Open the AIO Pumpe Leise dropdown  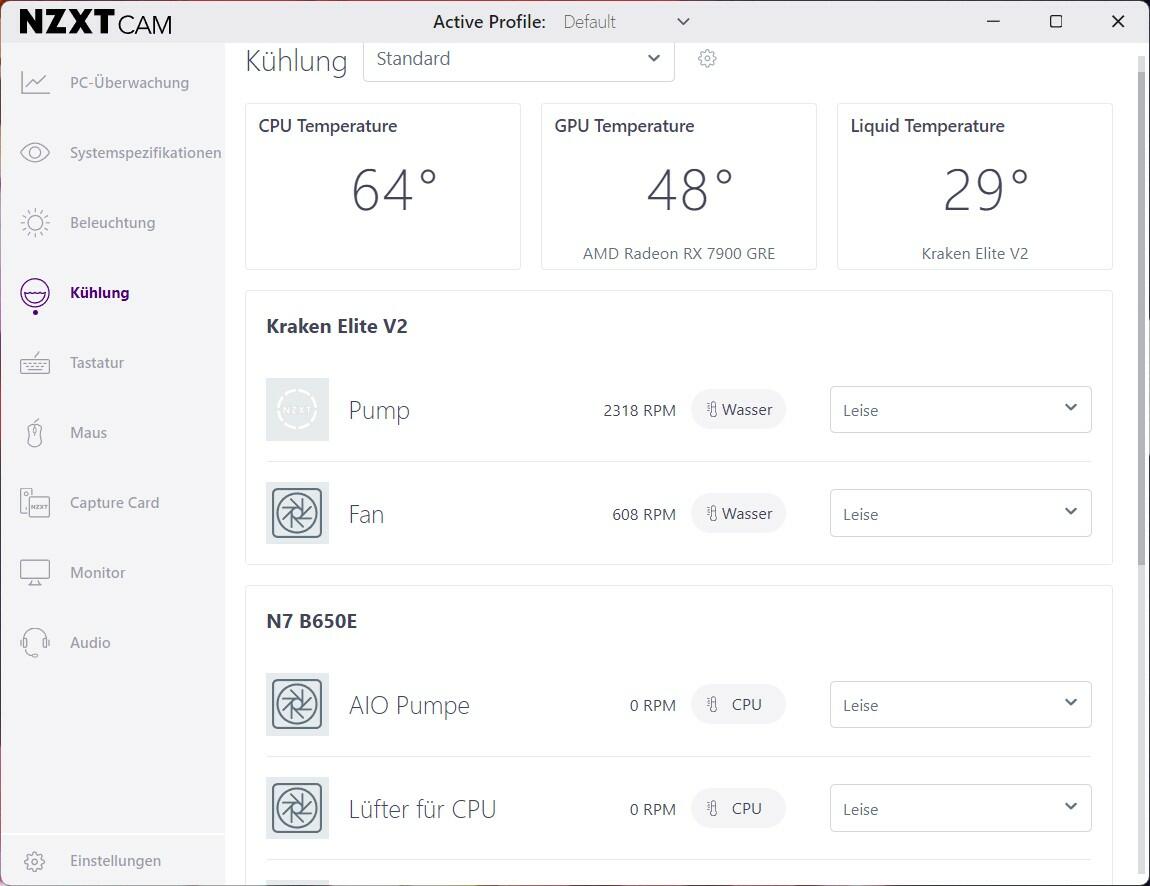[x=960, y=704]
